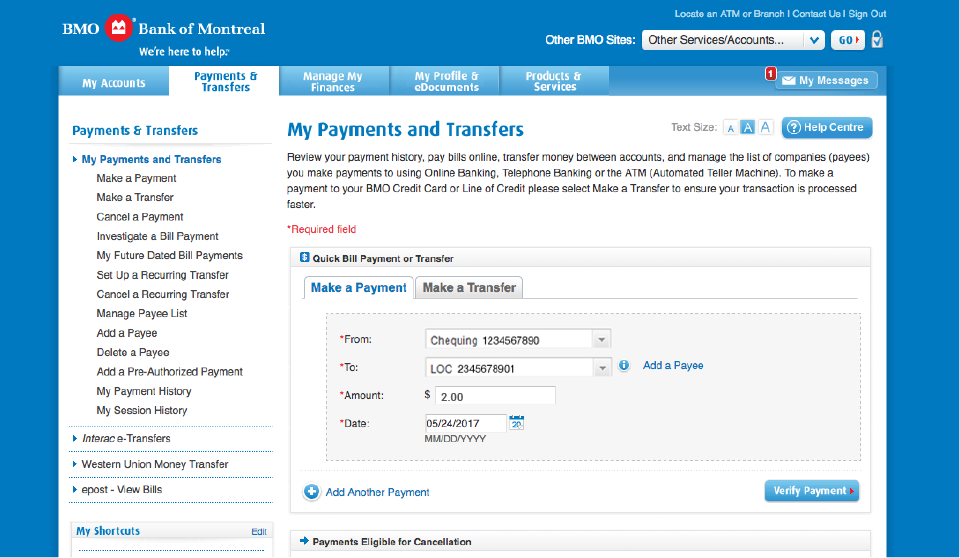Open Investigate a Bill Payment
The width and height of the screenshot is (960, 558).
pos(157,236)
